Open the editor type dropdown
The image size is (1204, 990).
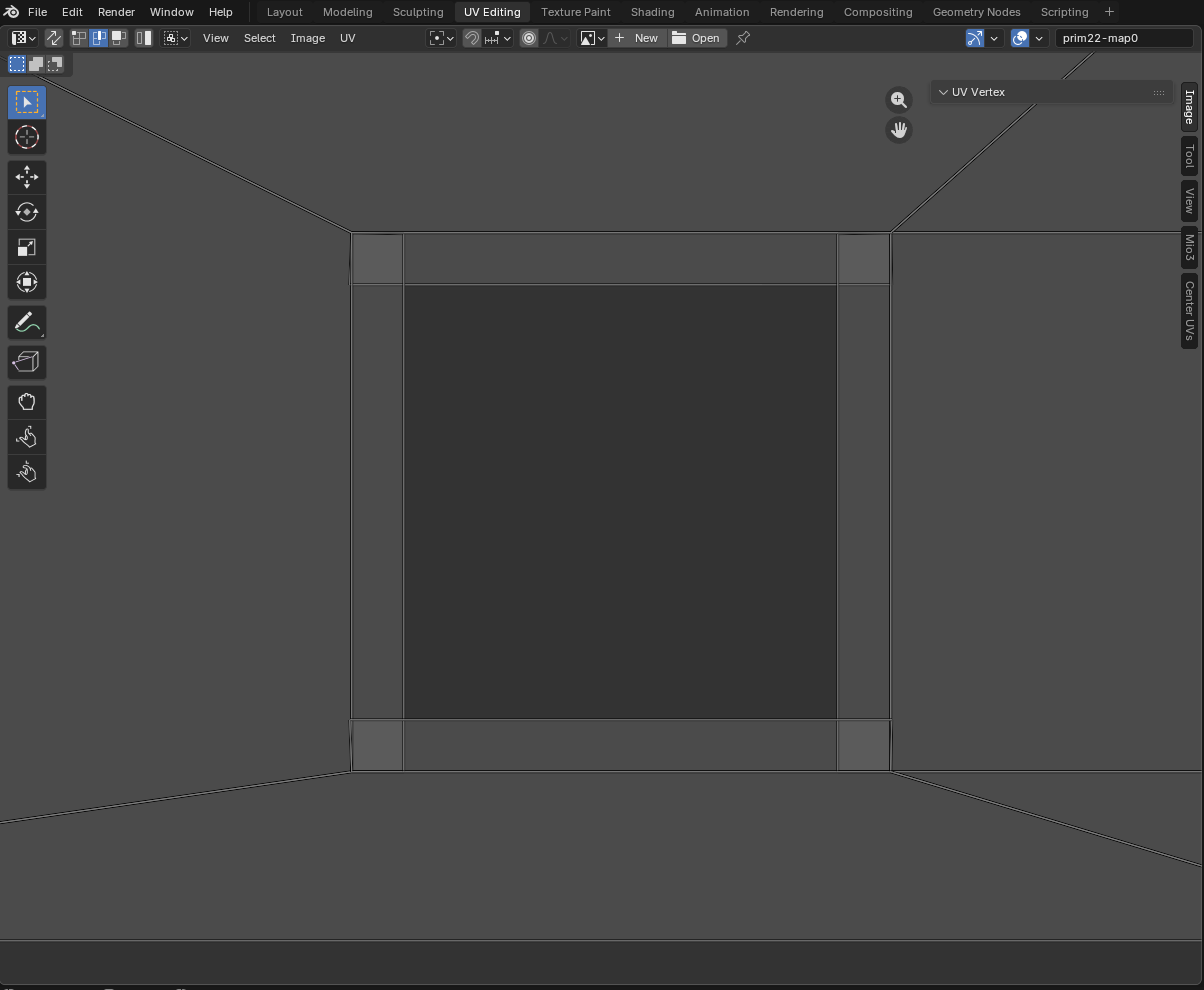23,38
